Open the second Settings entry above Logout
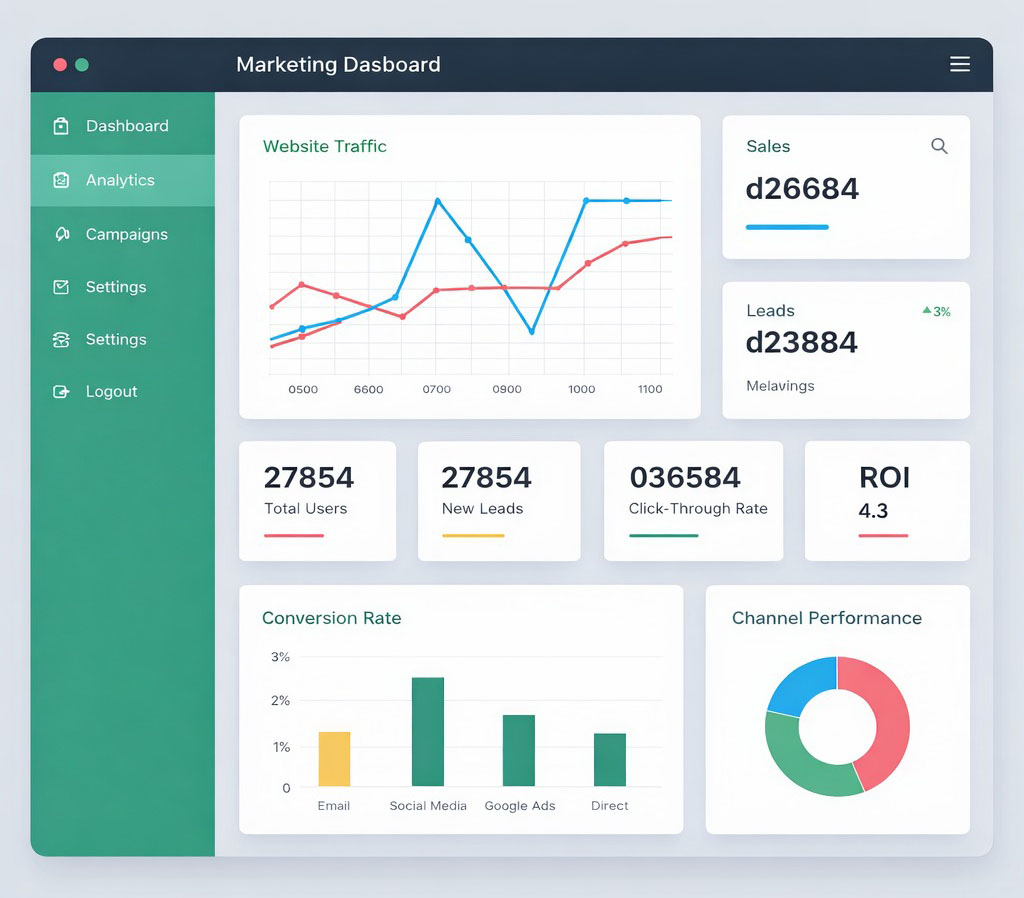This screenshot has width=1024, height=898. coord(116,340)
